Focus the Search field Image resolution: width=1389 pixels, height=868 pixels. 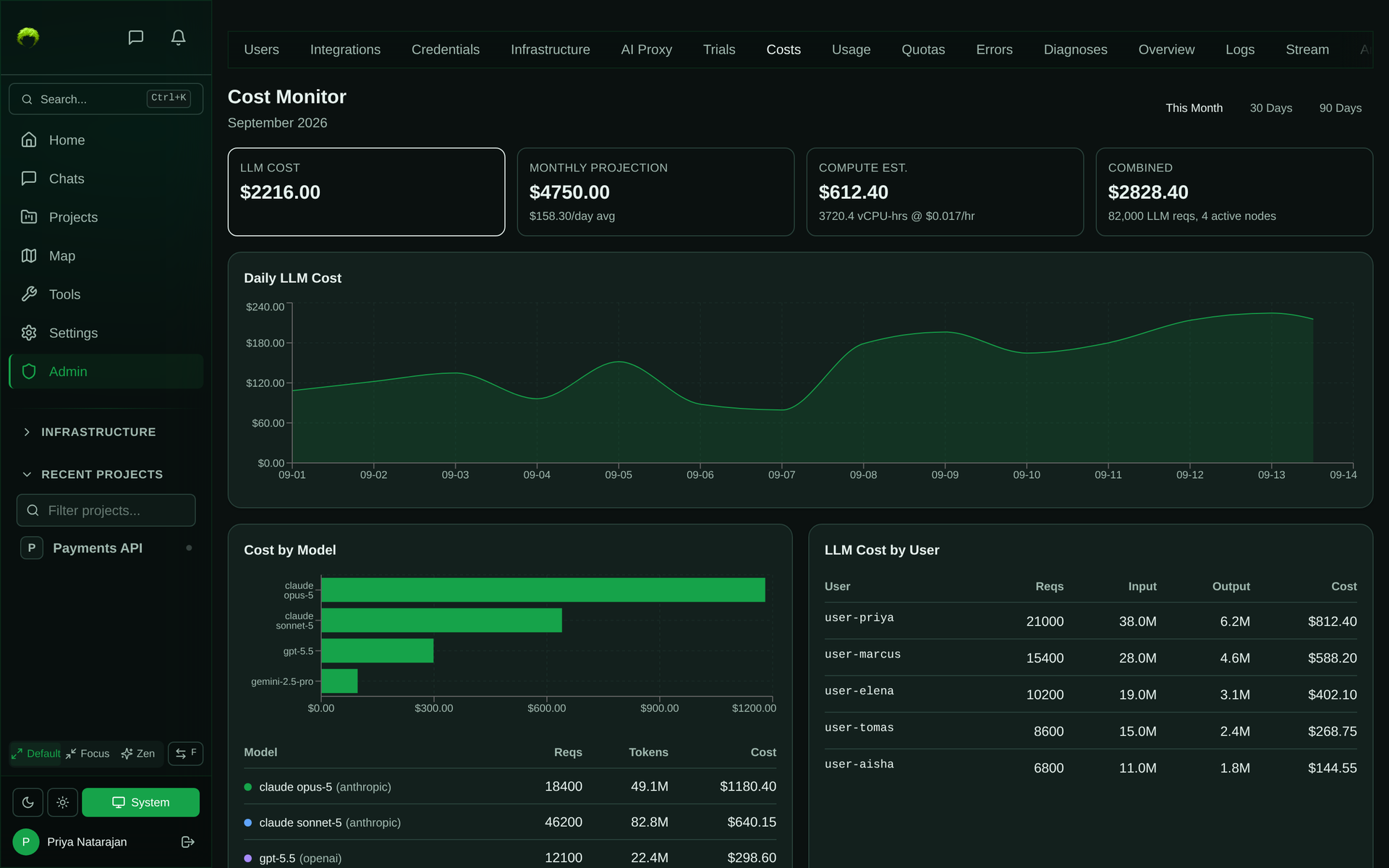[x=106, y=99]
